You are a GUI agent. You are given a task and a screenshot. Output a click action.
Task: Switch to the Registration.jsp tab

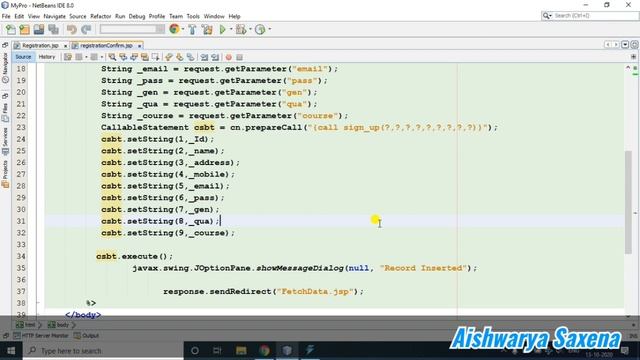(40, 46)
